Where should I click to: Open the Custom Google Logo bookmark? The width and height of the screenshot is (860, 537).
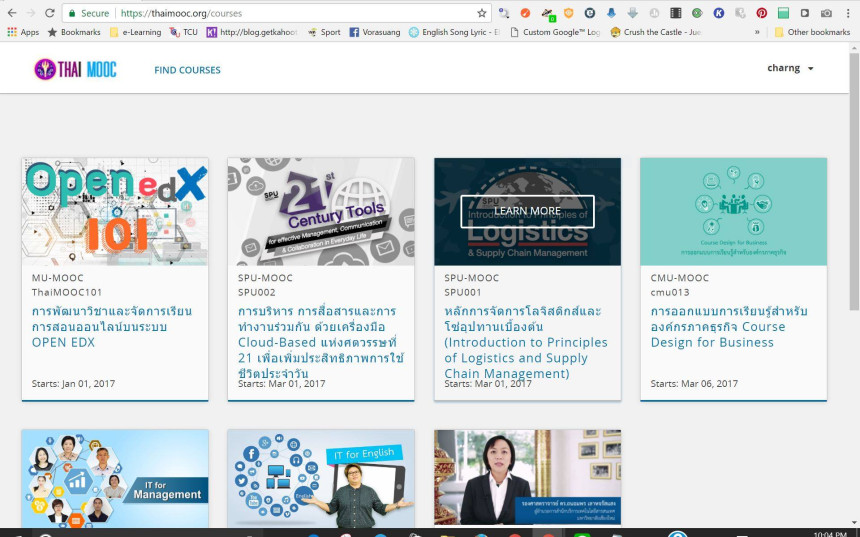coord(555,32)
